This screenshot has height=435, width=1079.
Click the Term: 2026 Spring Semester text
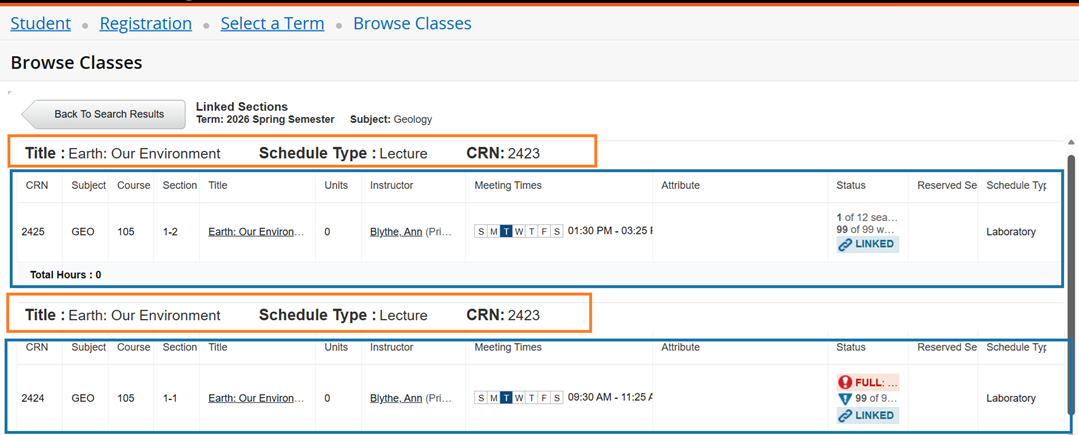265,119
